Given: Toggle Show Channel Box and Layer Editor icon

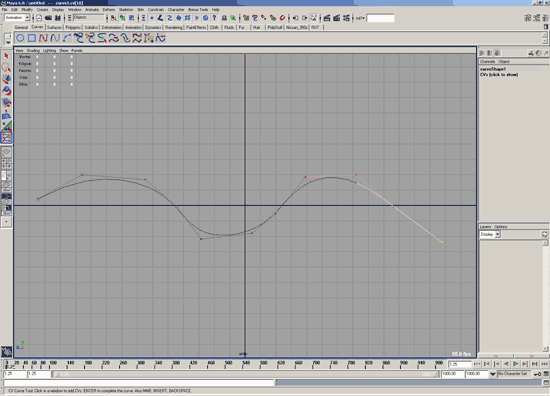Looking at the screenshot, I should (545, 18).
